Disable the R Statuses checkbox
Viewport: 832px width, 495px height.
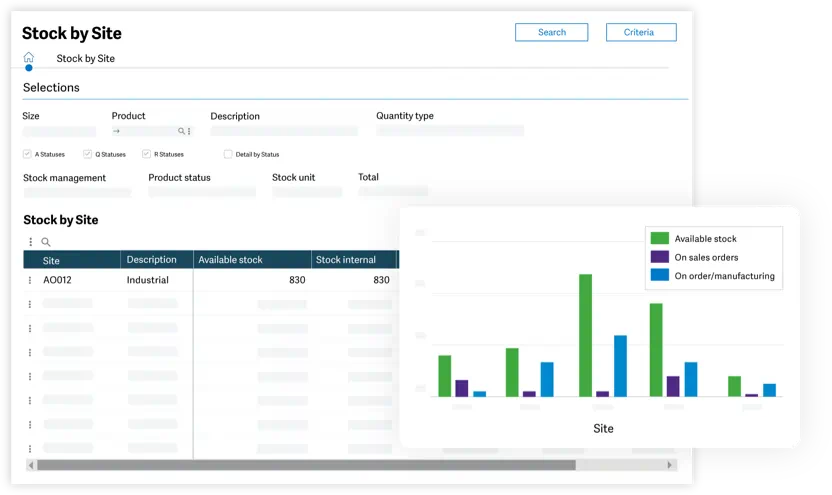click(x=146, y=154)
